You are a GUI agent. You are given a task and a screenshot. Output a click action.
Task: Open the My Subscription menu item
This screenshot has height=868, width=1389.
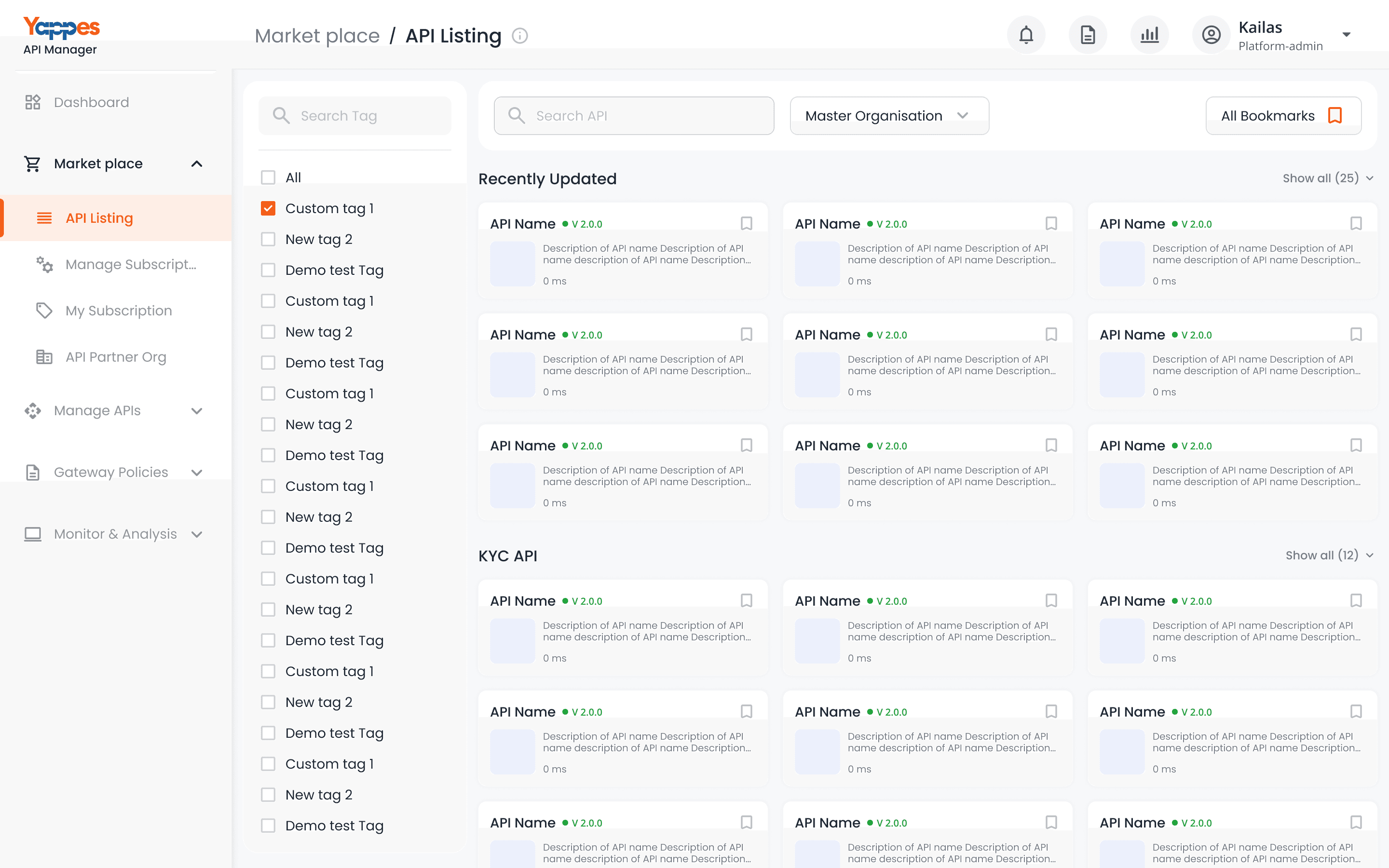click(x=118, y=311)
